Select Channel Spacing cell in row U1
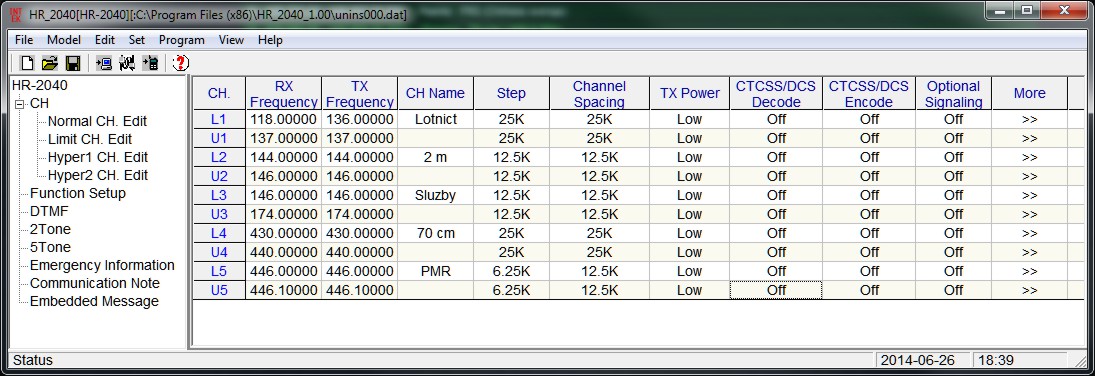 coord(599,138)
